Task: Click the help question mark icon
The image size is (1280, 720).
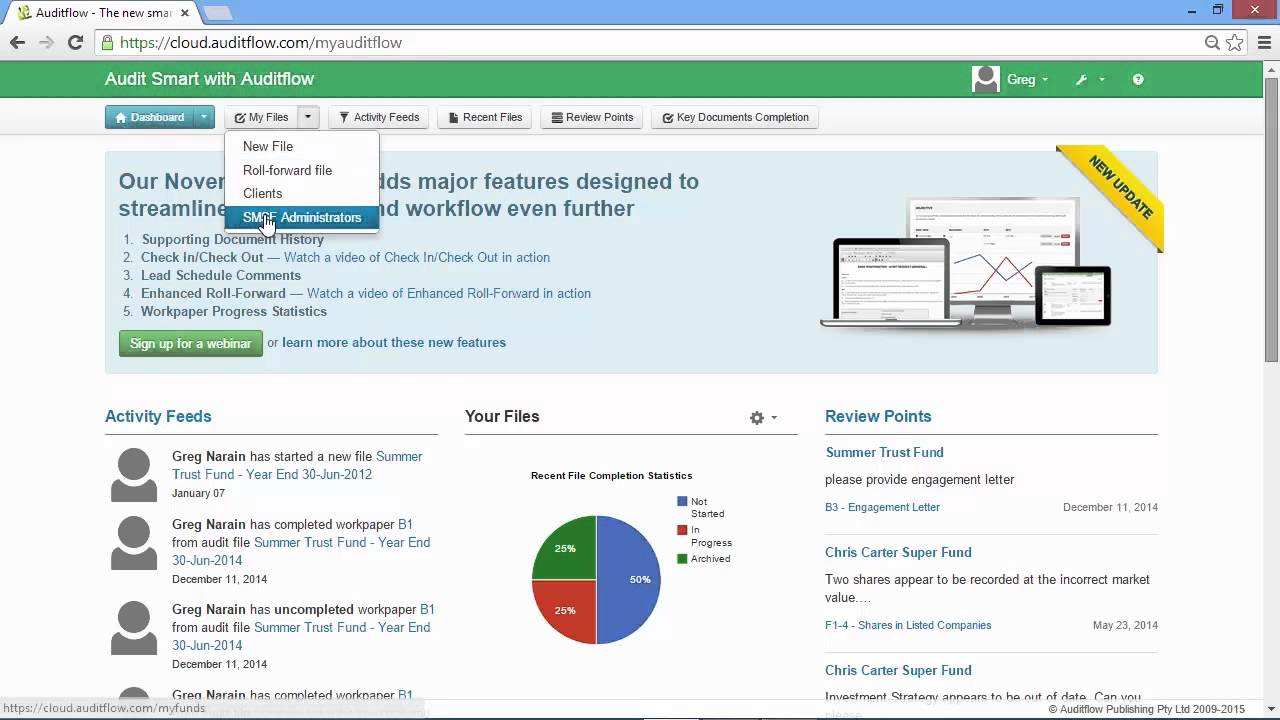Action: click(1138, 80)
